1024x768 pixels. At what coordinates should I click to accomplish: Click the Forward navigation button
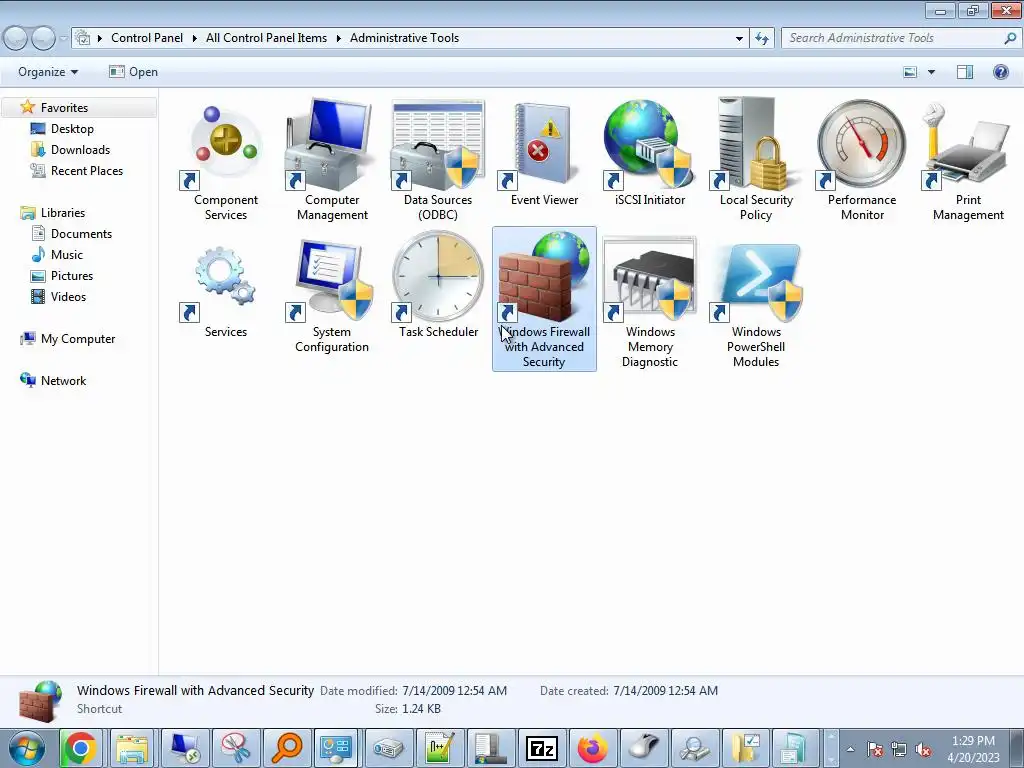(x=44, y=39)
